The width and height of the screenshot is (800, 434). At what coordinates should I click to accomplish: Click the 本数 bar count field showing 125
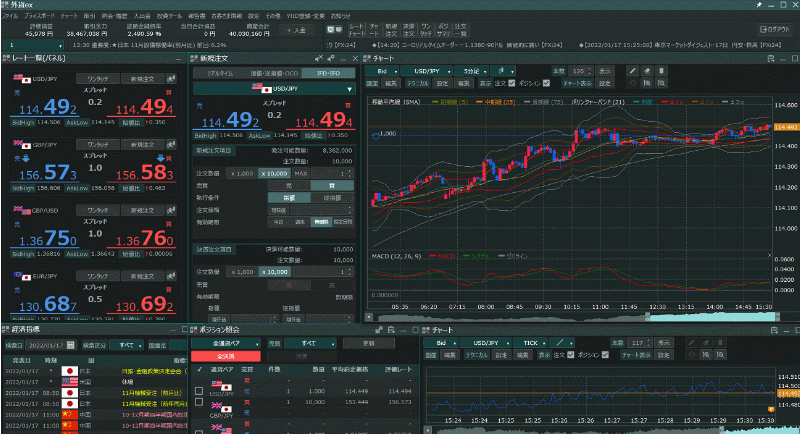(x=580, y=72)
